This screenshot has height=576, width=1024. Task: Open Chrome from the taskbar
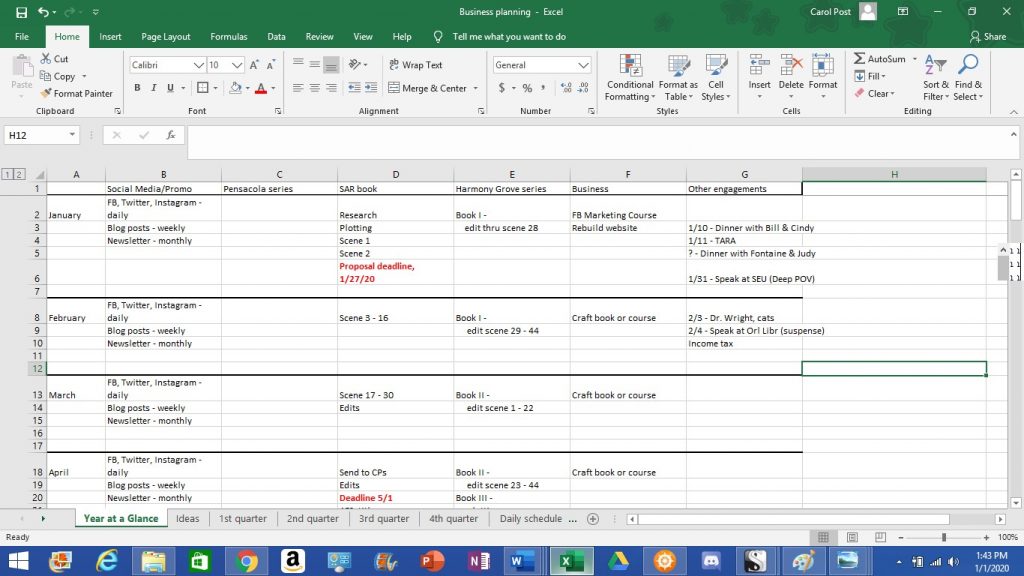point(246,561)
